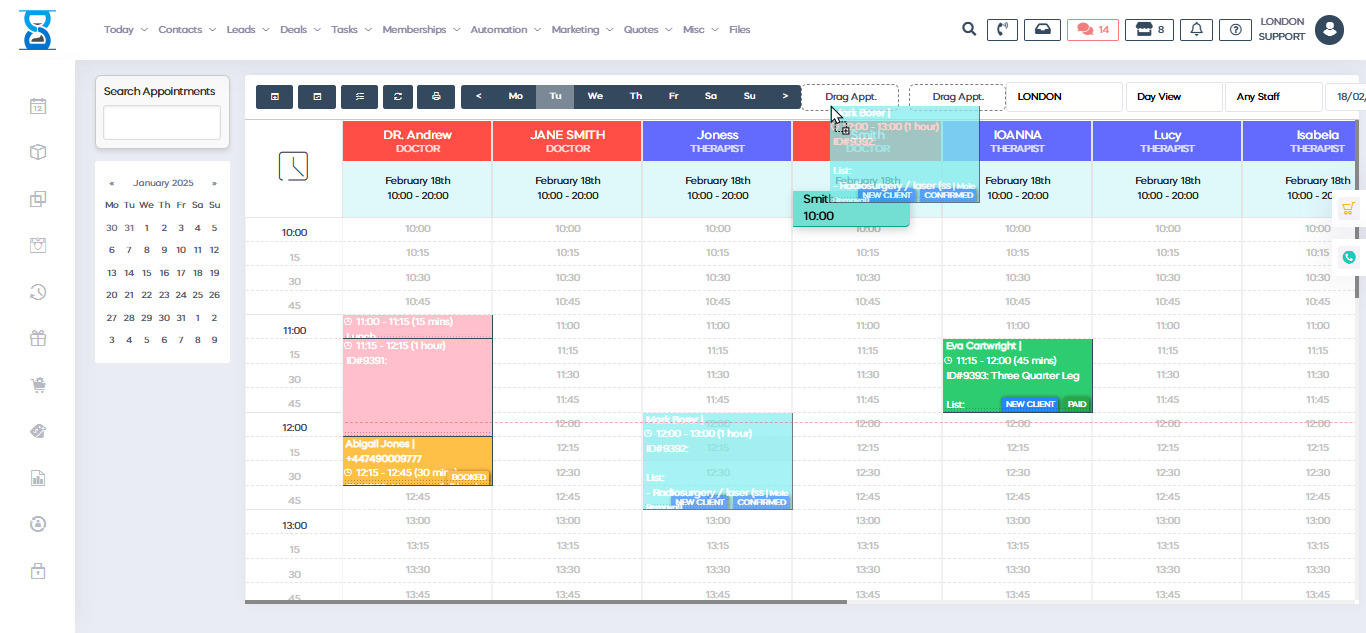Click the gift icon in left sidebar
The image size is (1366, 633).
point(38,338)
